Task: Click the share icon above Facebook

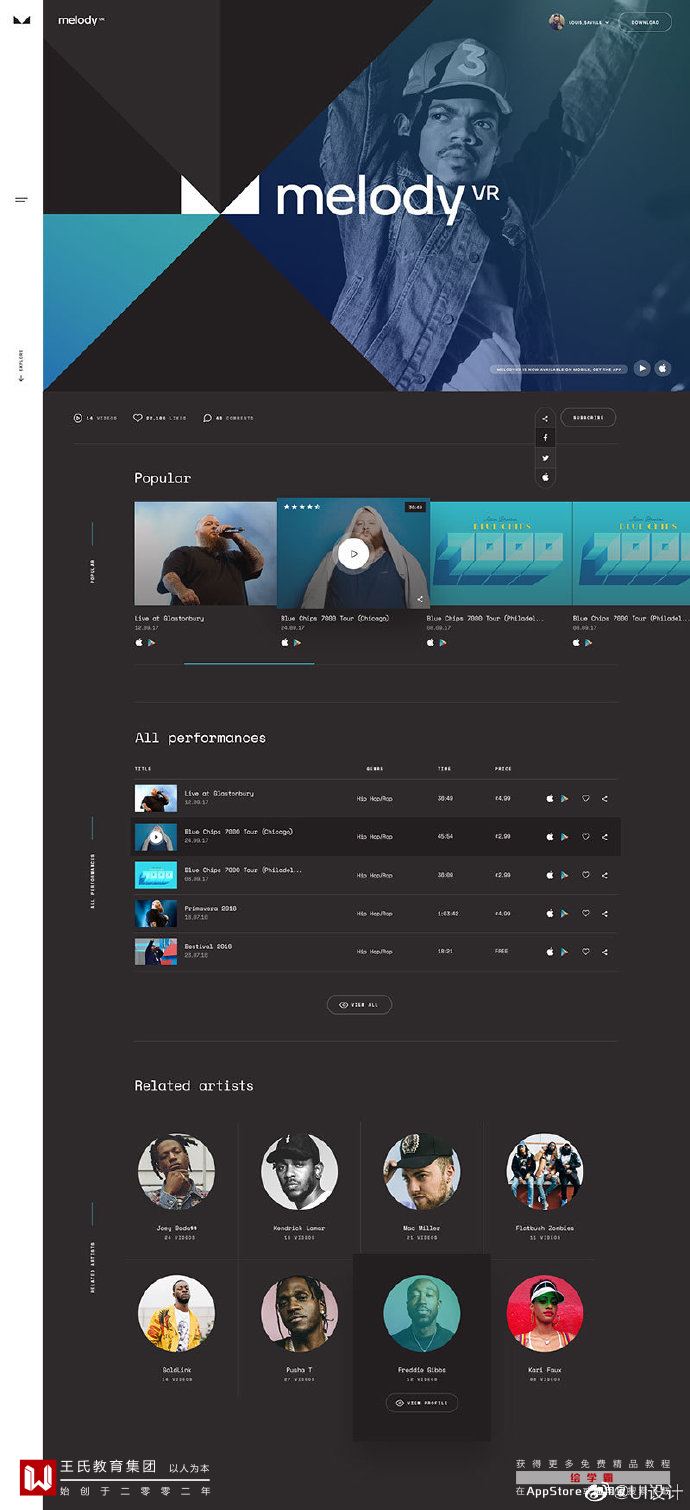Action: point(545,418)
